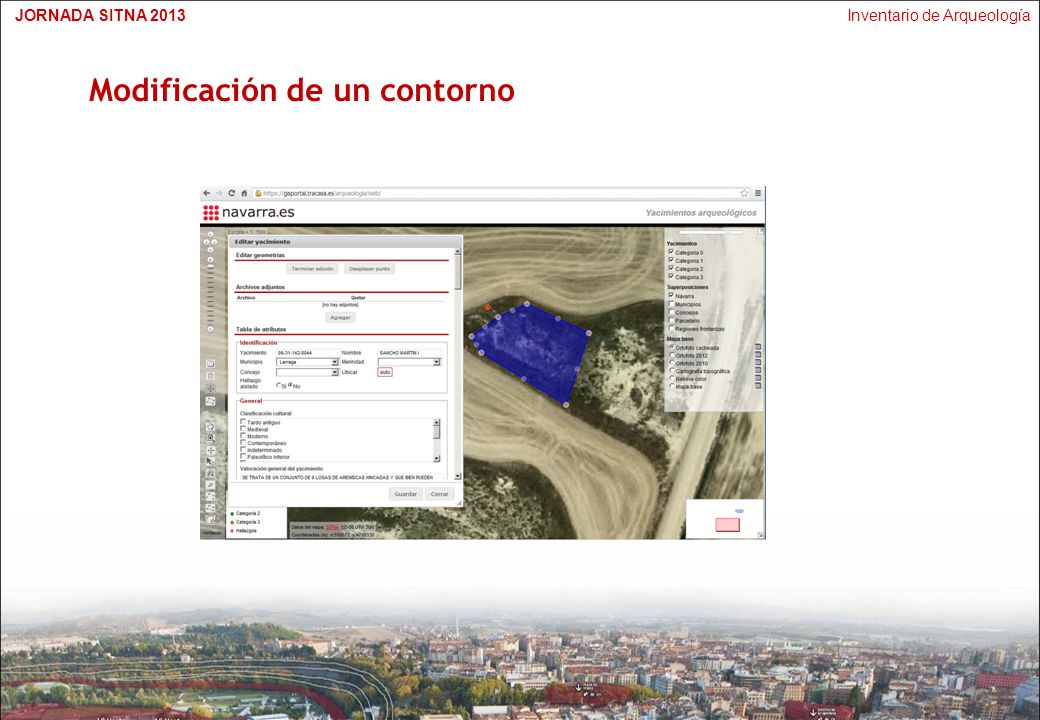The image size is (1040, 720).
Task: Zoom out with the minus button below slider
Action: pos(210,329)
